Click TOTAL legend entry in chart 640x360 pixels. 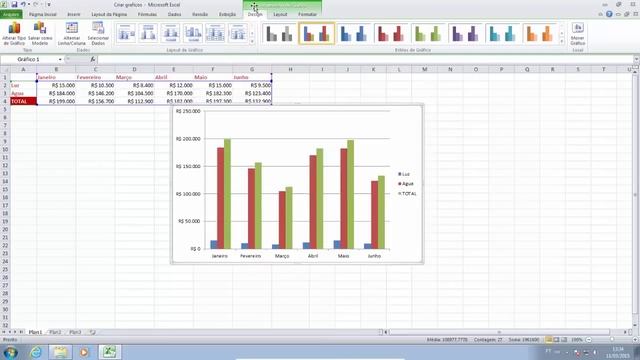(x=407, y=194)
